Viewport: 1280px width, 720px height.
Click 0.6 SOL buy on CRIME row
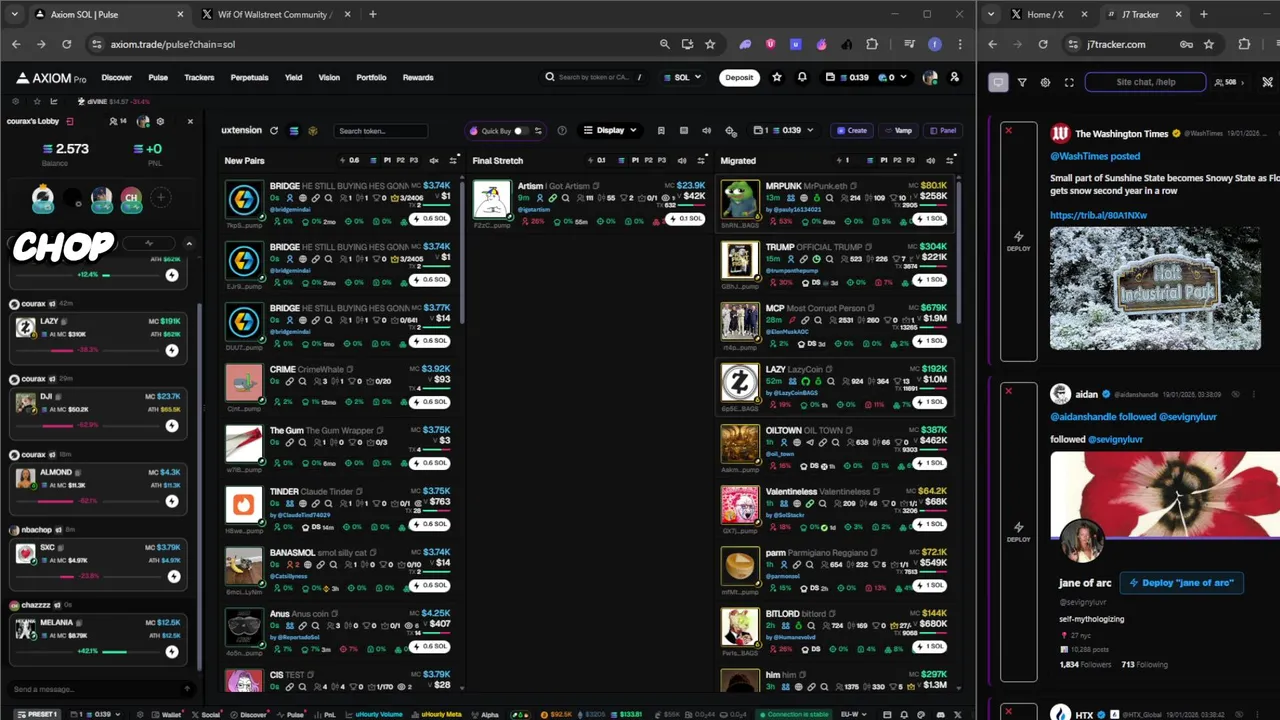(429, 402)
